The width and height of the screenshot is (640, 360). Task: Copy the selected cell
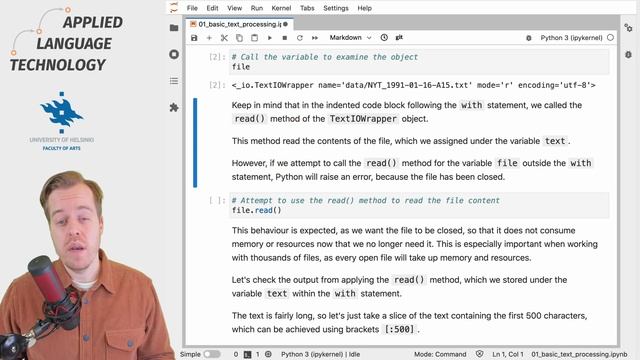tap(239, 38)
